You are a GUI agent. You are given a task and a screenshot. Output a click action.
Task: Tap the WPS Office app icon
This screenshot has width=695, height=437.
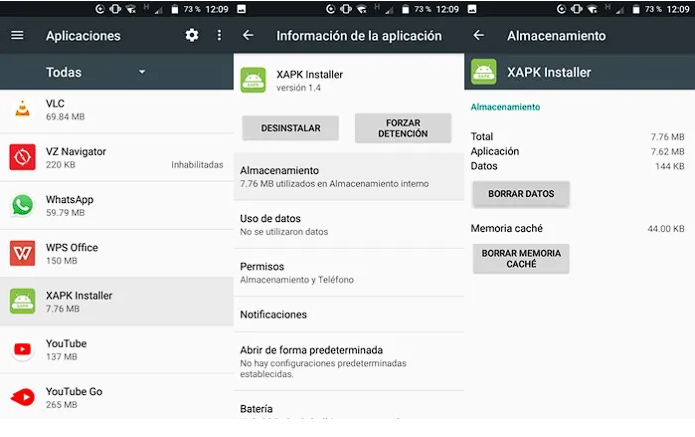[x=22, y=253]
